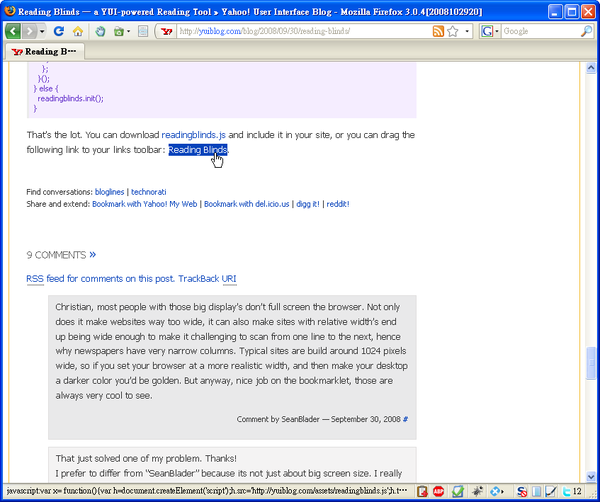The height and width of the screenshot is (502, 600).
Task: Open the bloglines conversations link
Action: tap(109, 192)
